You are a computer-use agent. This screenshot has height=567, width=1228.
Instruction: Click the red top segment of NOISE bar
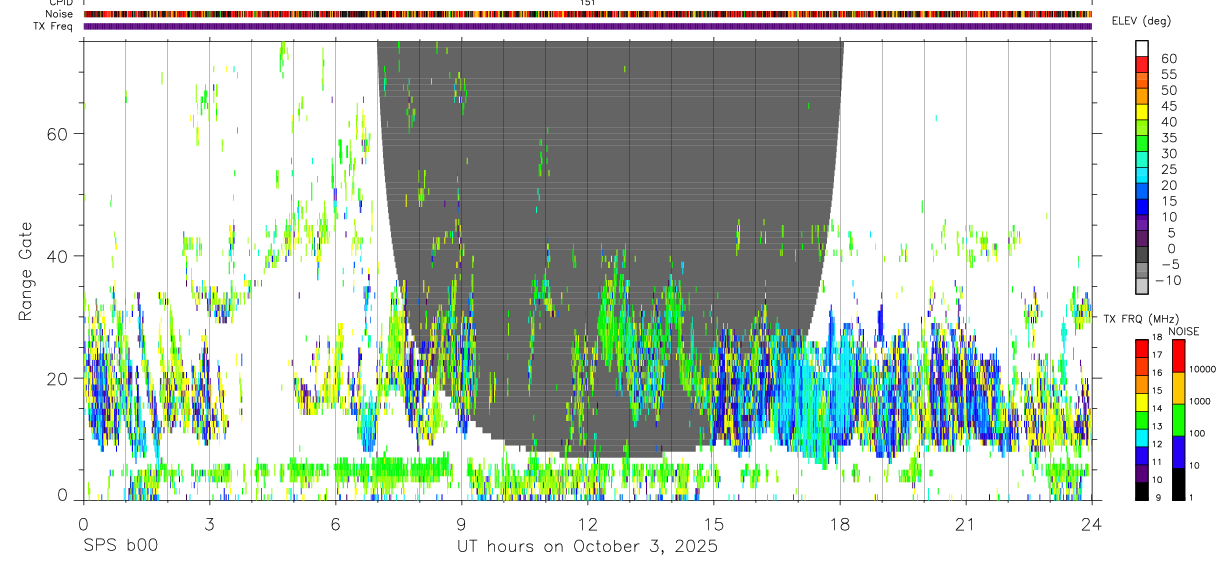(1178, 356)
